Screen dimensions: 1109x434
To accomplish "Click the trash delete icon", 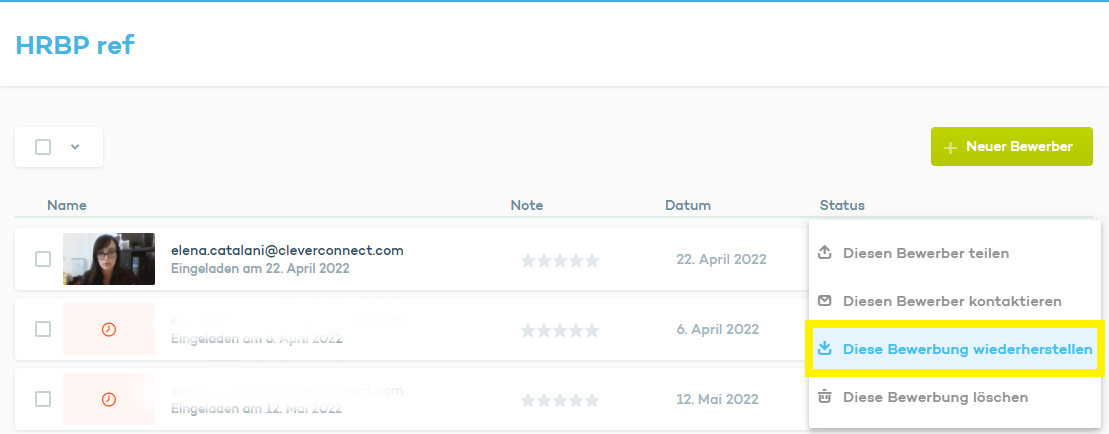I will [x=825, y=397].
